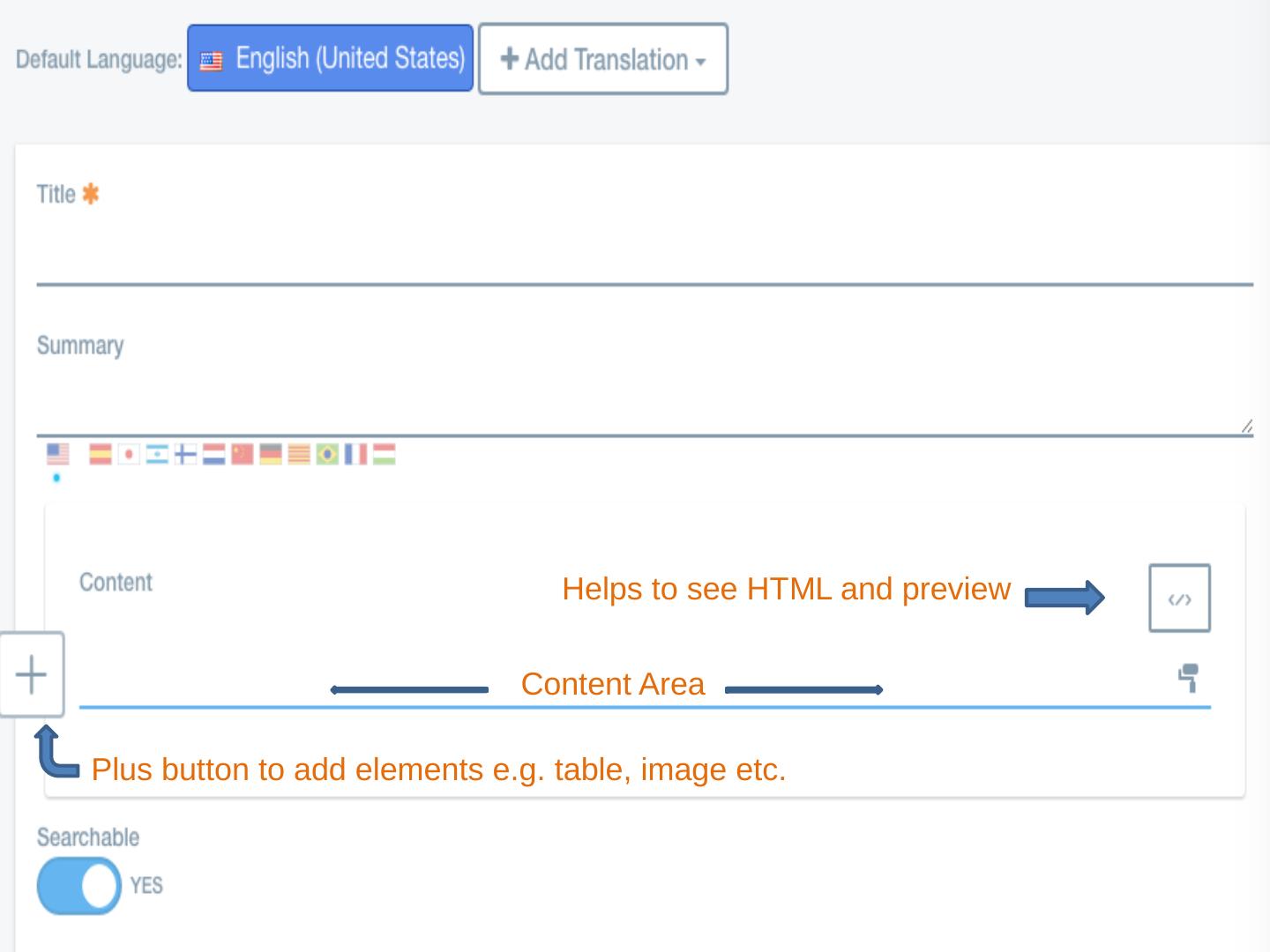
Task: Click into the Title input field
Action: point(644,257)
